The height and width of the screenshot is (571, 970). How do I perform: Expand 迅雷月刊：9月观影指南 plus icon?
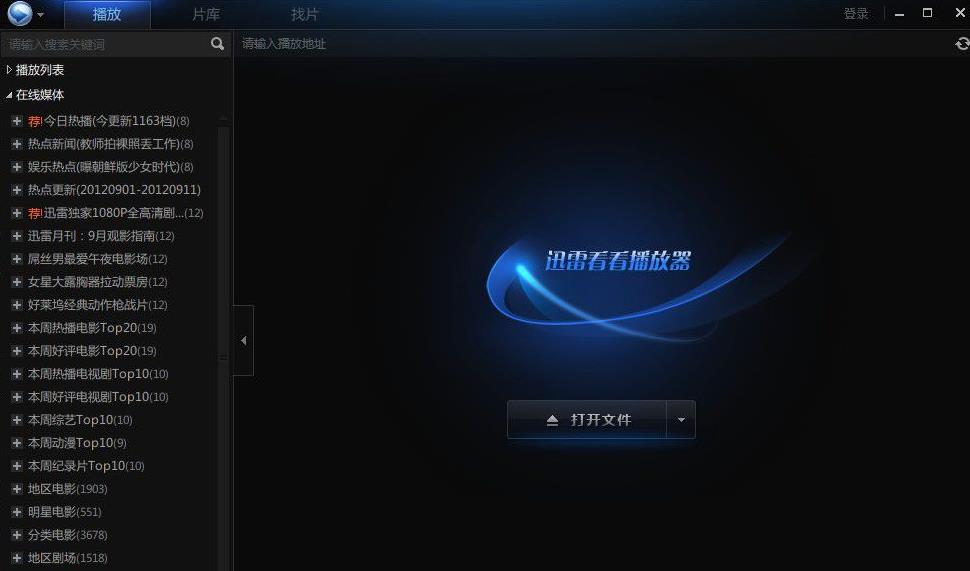pos(17,236)
